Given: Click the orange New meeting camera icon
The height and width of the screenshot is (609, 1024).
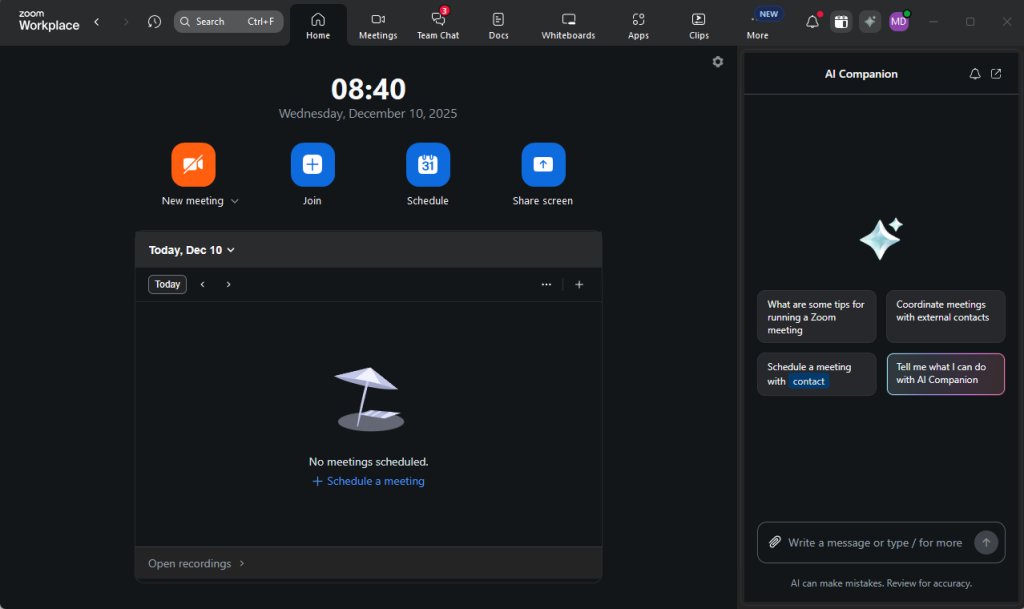Looking at the screenshot, I should pos(193,164).
